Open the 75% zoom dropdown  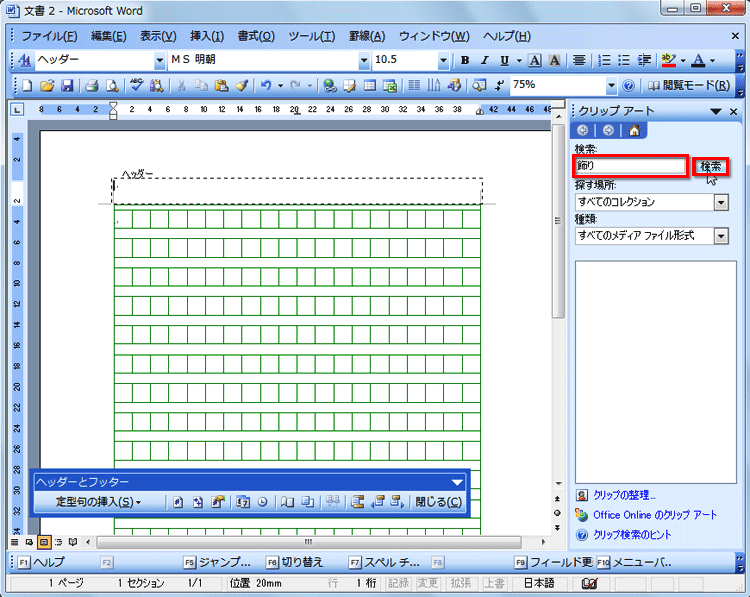[x=611, y=86]
